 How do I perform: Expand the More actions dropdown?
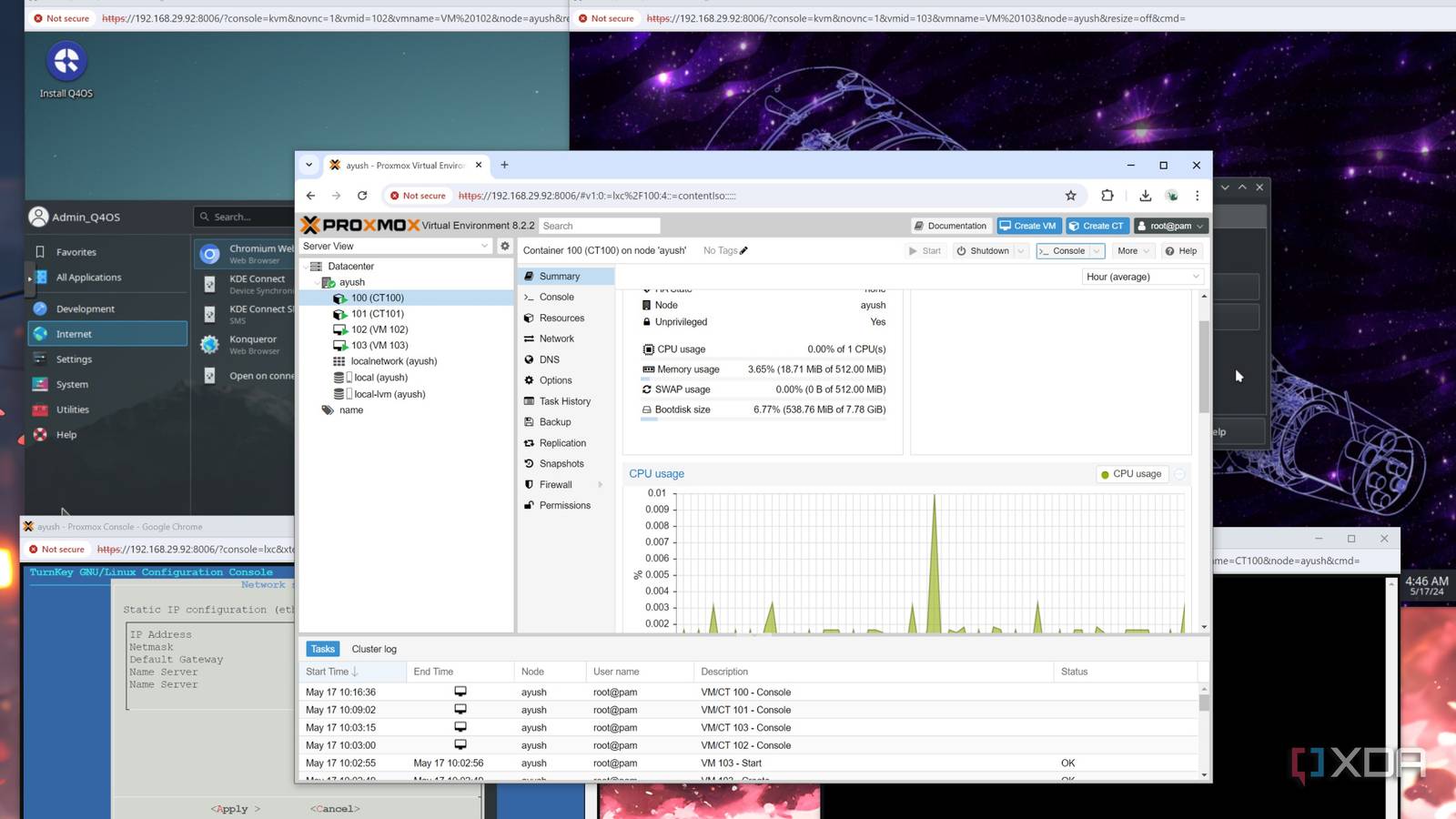[x=1131, y=250]
